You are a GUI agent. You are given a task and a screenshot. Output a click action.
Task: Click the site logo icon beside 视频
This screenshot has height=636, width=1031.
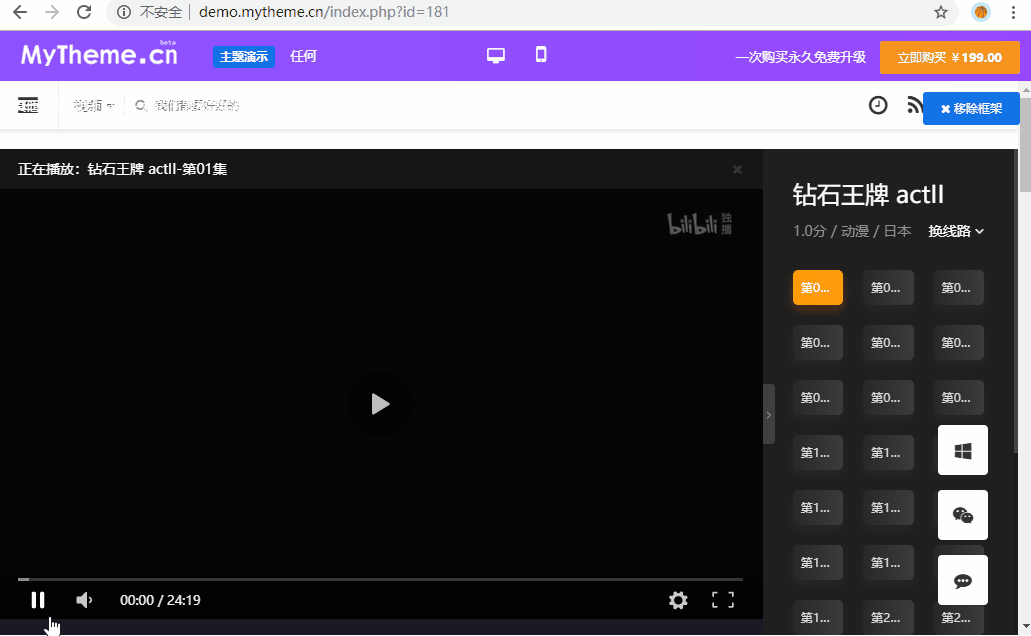(28, 105)
